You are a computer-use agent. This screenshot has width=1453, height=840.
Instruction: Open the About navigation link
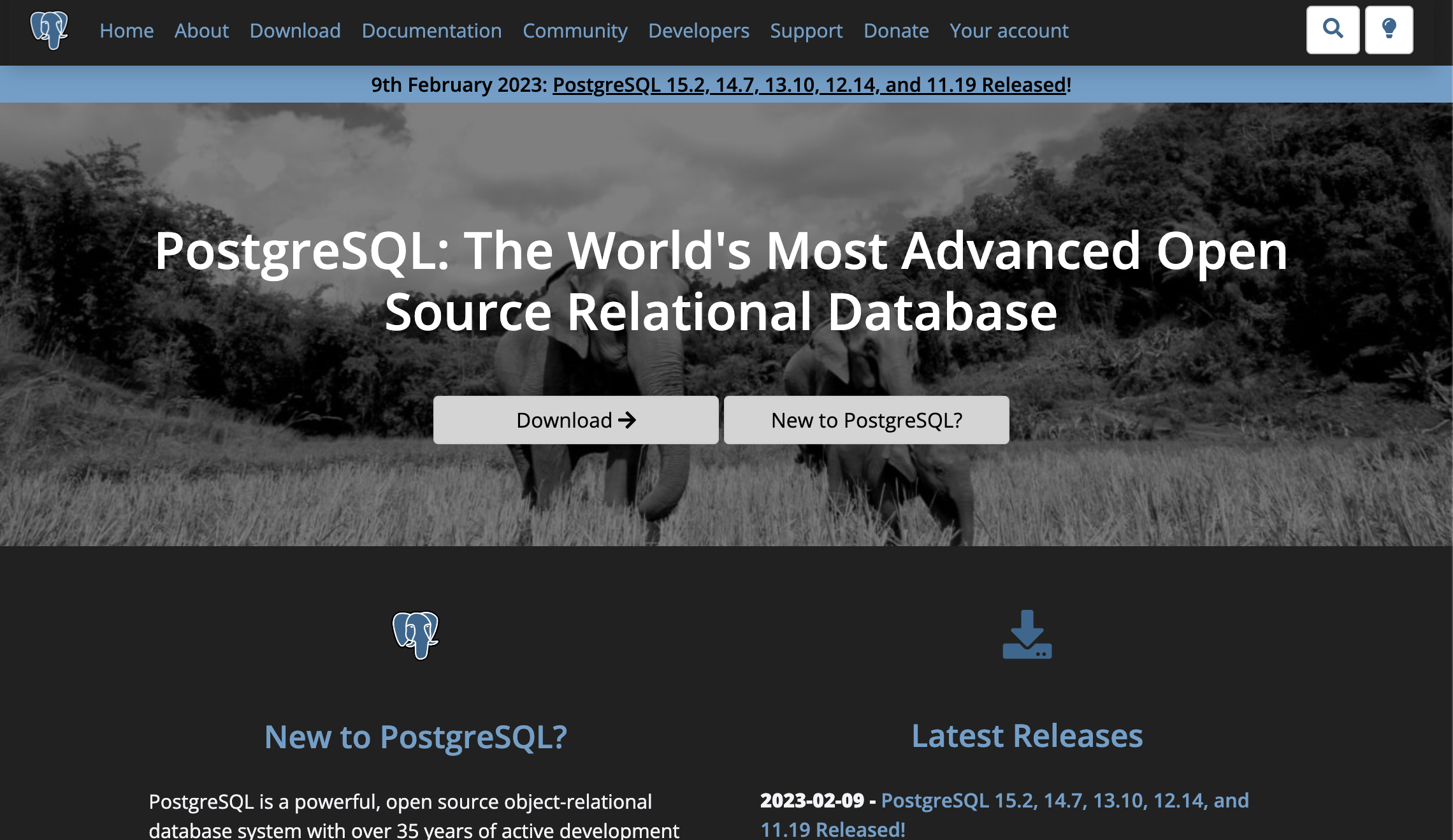201,31
